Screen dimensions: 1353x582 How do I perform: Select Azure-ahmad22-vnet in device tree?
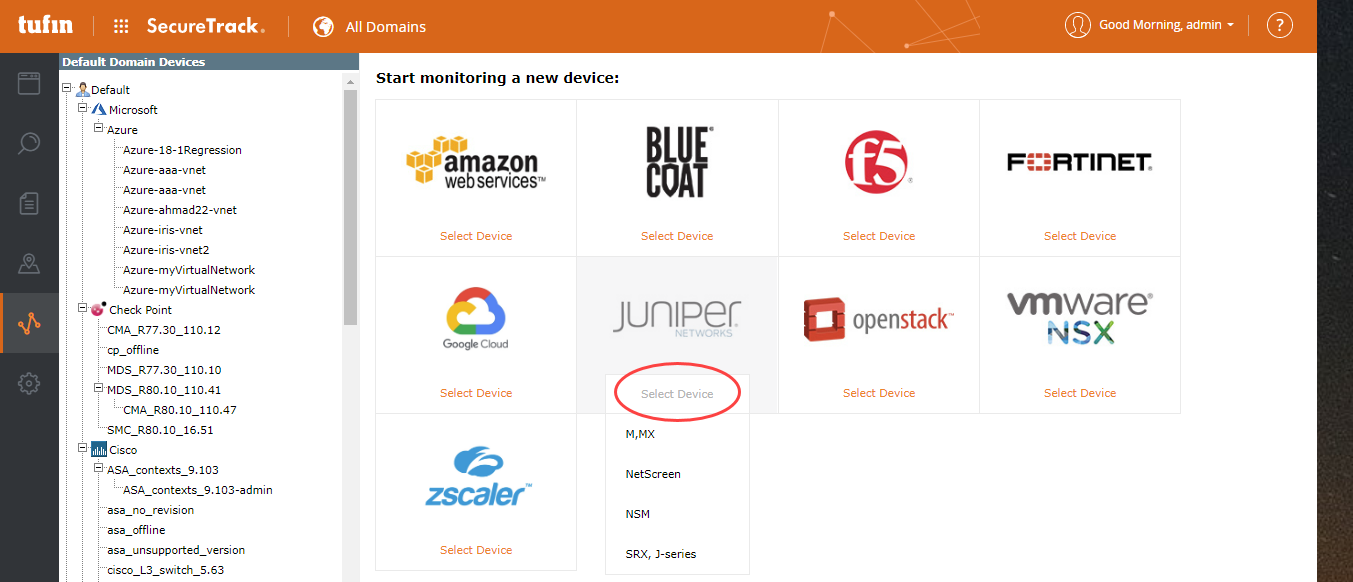coord(180,210)
